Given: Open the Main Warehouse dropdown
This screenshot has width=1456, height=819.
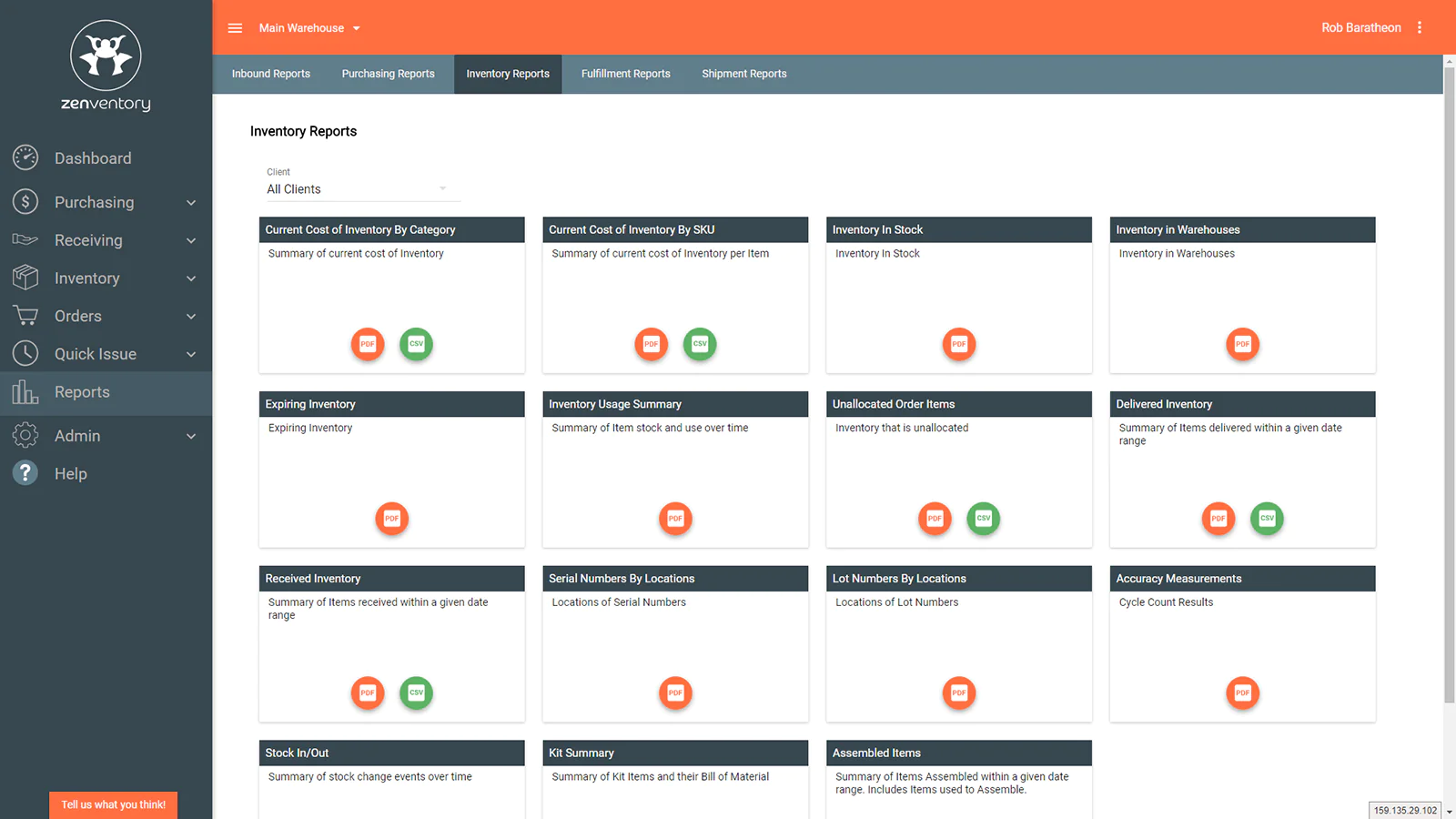Looking at the screenshot, I should click(309, 28).
